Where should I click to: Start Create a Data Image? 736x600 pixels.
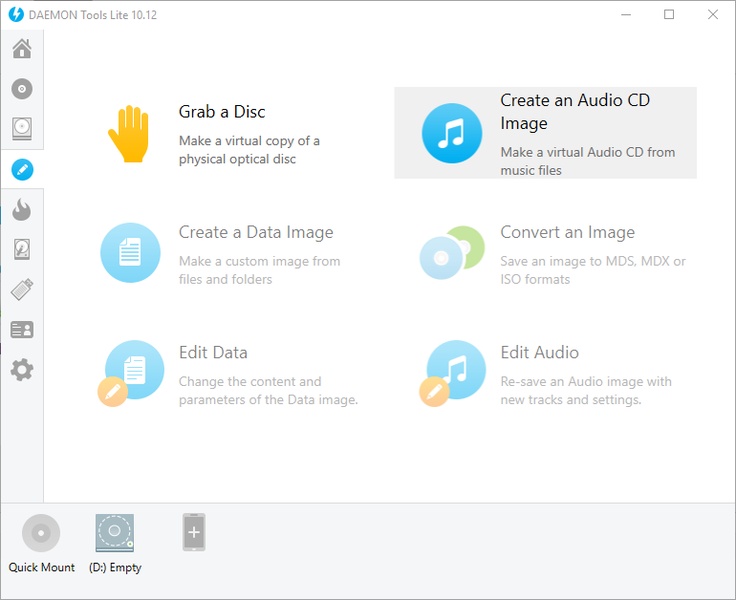pos(131,253)
